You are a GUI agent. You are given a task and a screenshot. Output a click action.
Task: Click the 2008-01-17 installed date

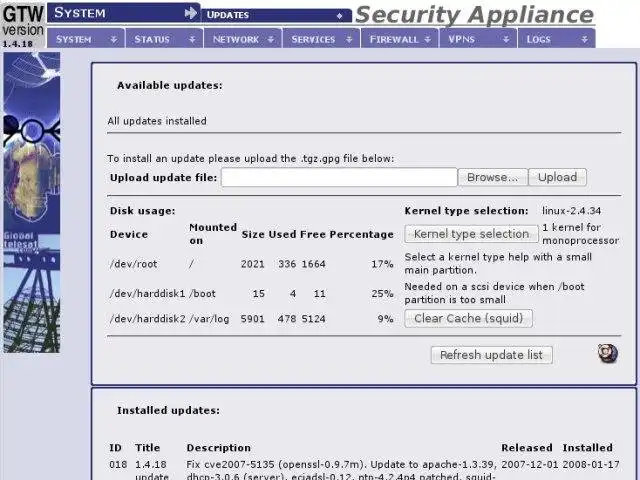pyautogui.click(x=591, y=464)
